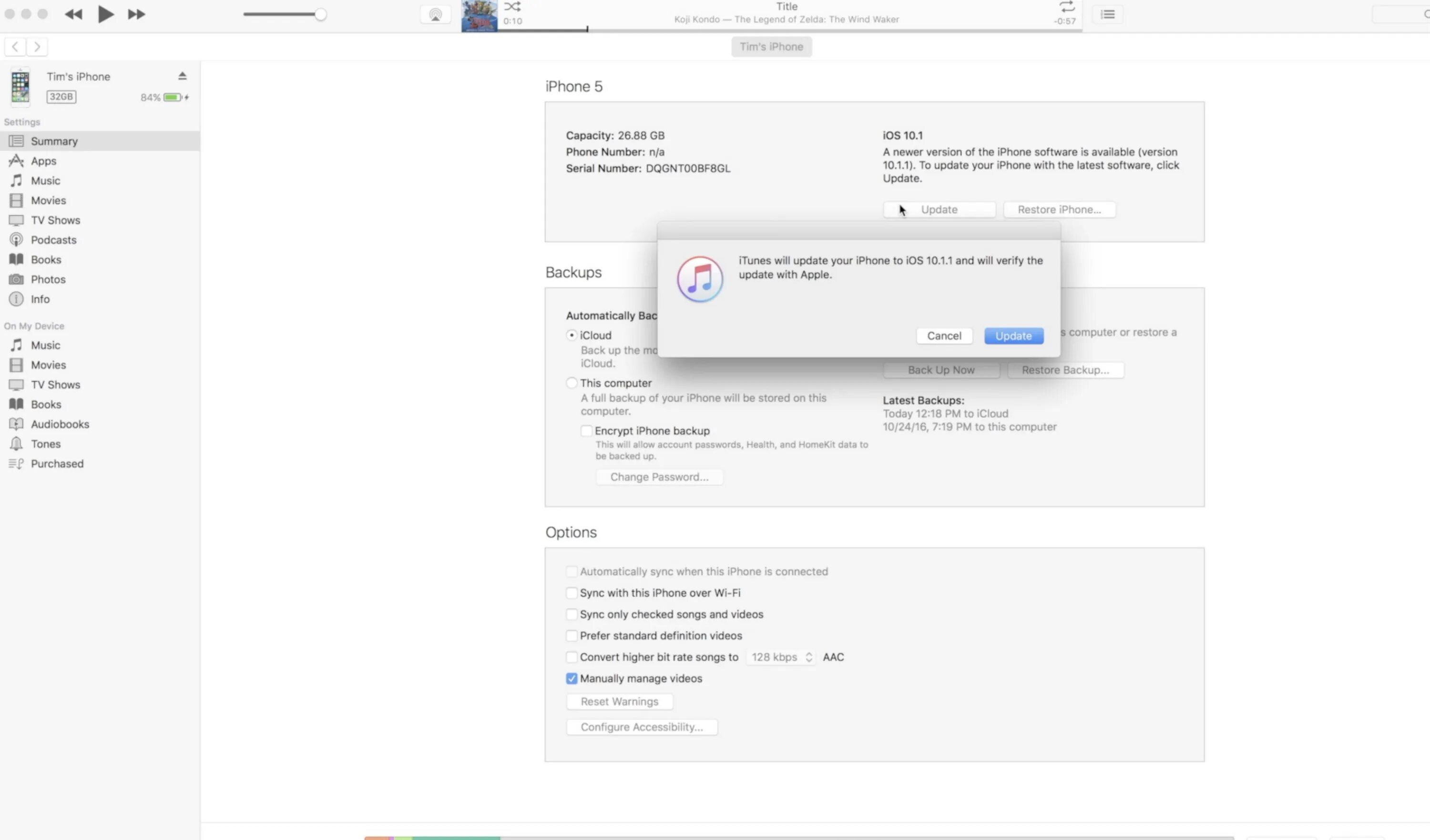Cancel the iOS update dialog
Screen dimensions: 1430x840
[944, 336]
